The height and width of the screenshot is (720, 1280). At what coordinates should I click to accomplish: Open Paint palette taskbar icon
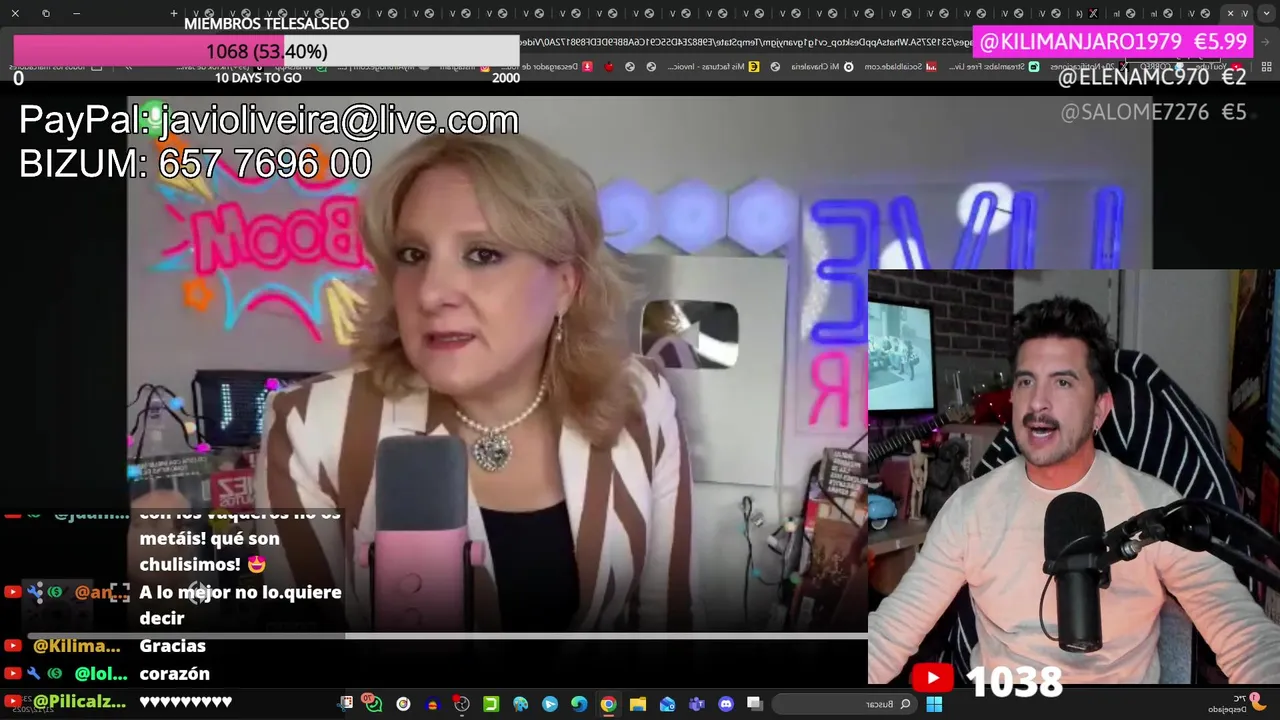(x=520, y=704)
